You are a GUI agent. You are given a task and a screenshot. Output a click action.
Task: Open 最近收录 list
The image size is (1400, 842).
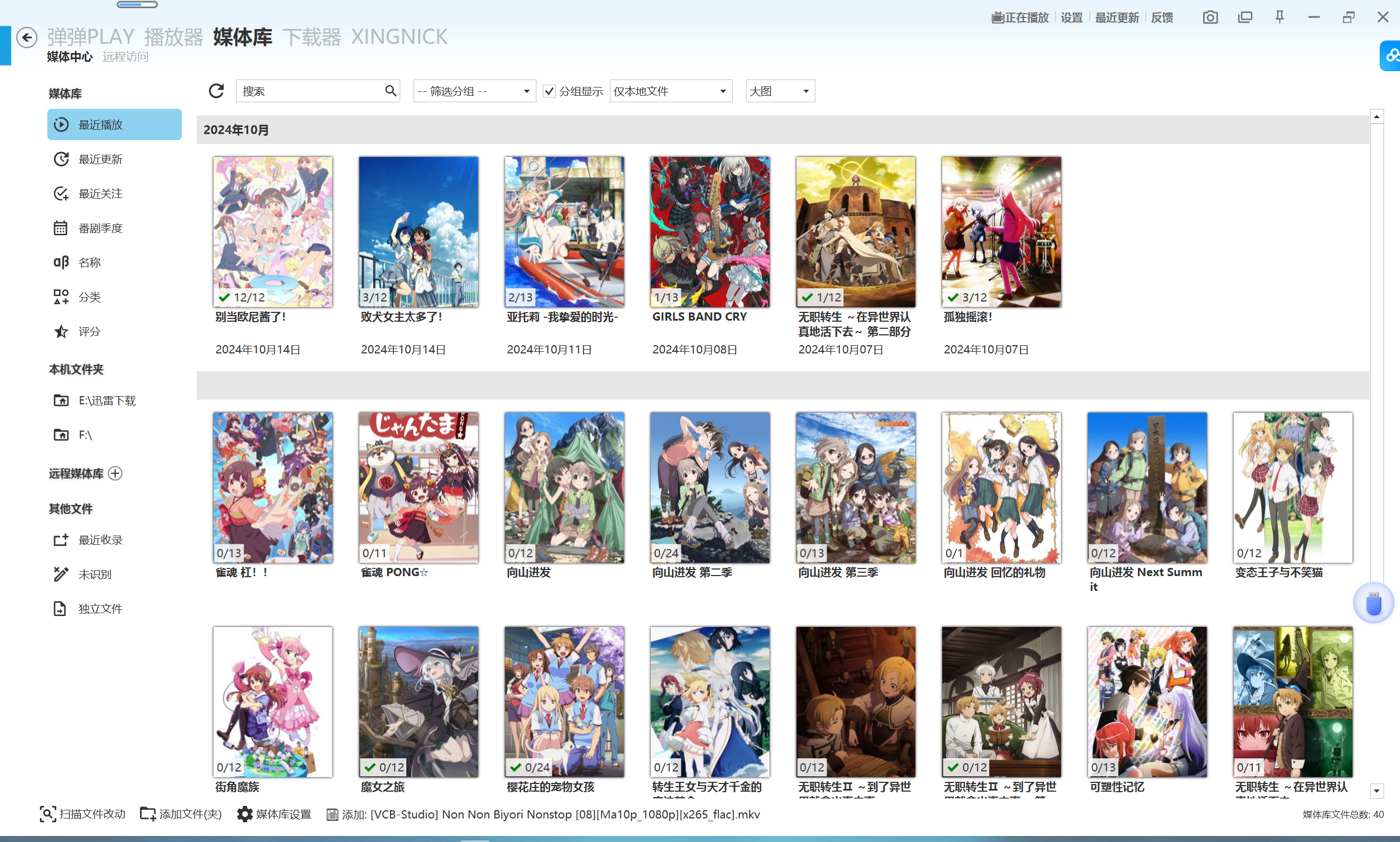click(114, 540)
